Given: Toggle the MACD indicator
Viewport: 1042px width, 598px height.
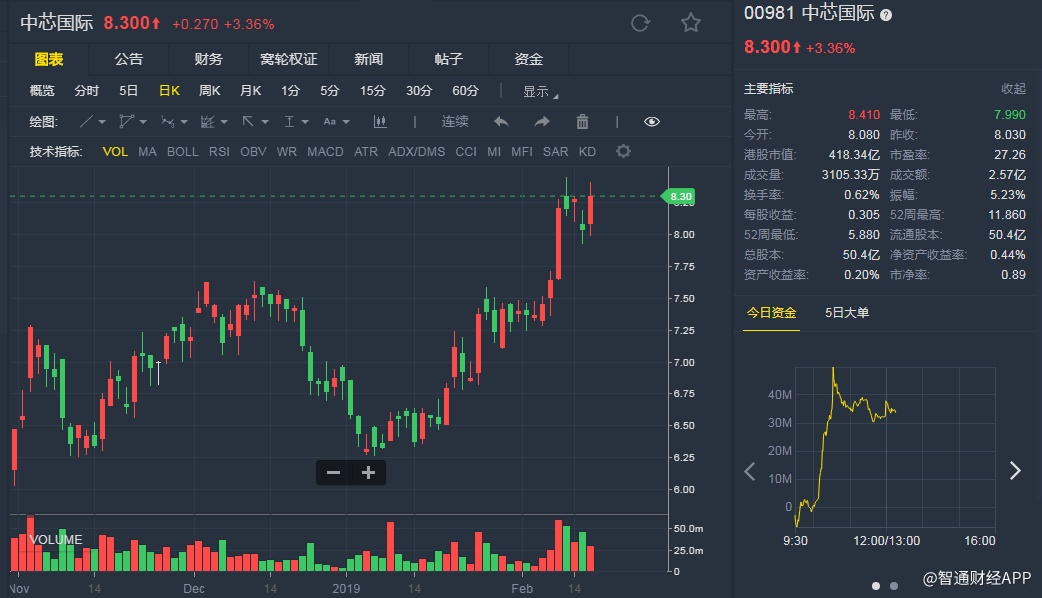Looking at the screenshot, I should pyautogui.click(x=325, y=151).
